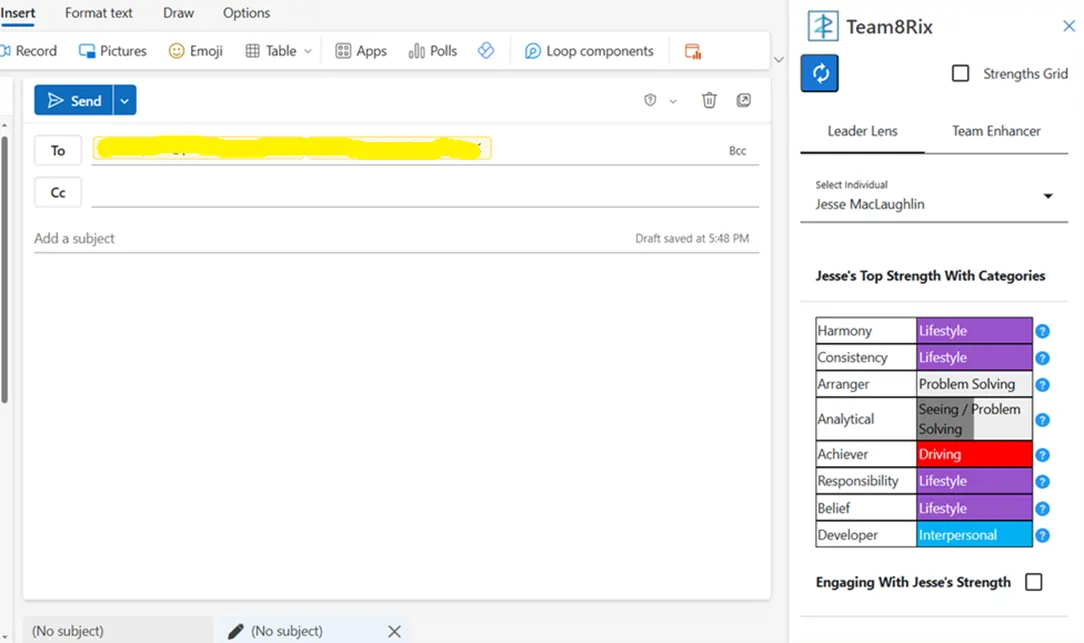Switch to the Insert ribbon tab
Screen dimensions: 1084x643
point(18,12)
